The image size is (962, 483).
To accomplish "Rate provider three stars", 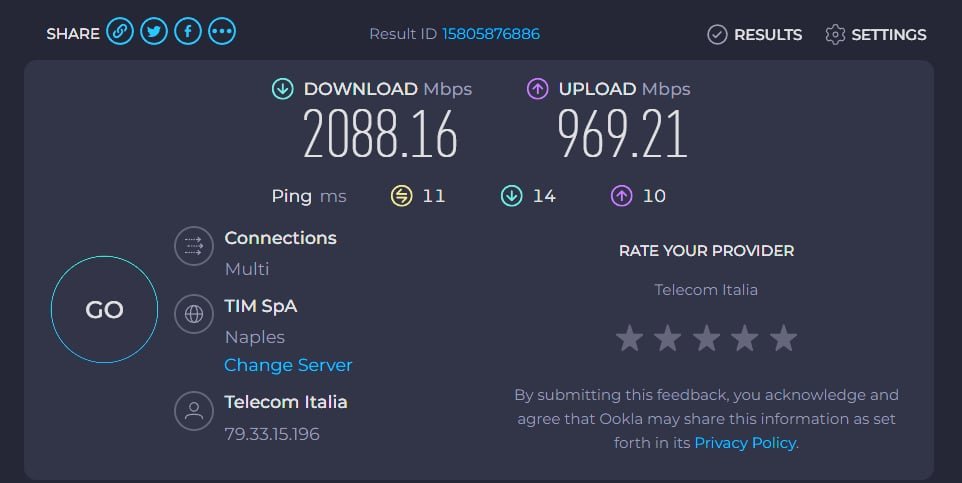I will [706, 338].
